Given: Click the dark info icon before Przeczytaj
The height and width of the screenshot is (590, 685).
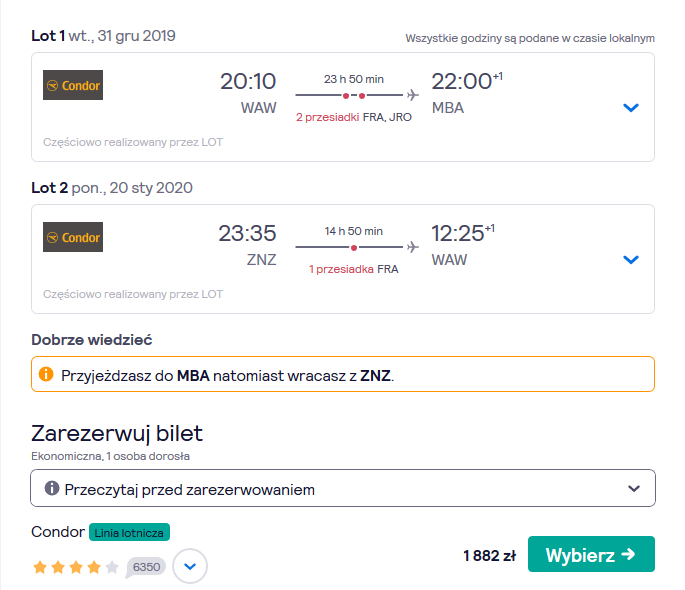Looking at the screenshot, I should click(x=52, y=488).
